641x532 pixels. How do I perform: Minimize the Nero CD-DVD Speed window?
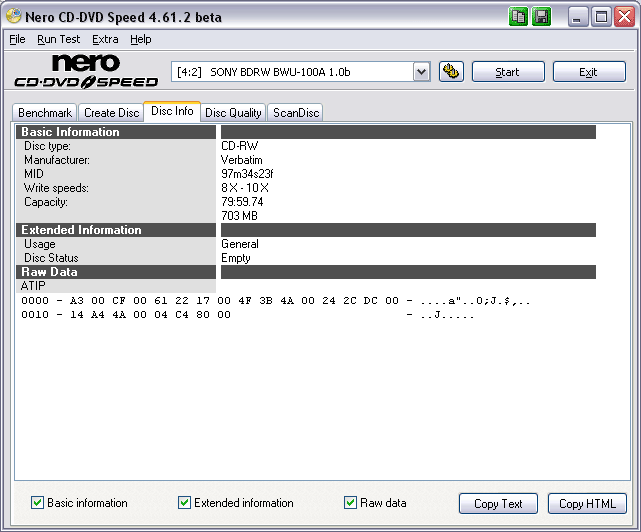tap(577, 17)
